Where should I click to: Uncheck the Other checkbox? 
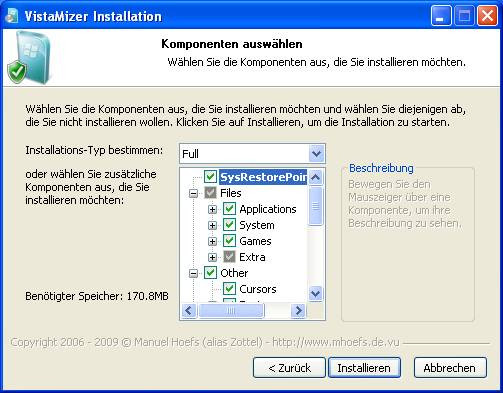[x=210, y=273]
